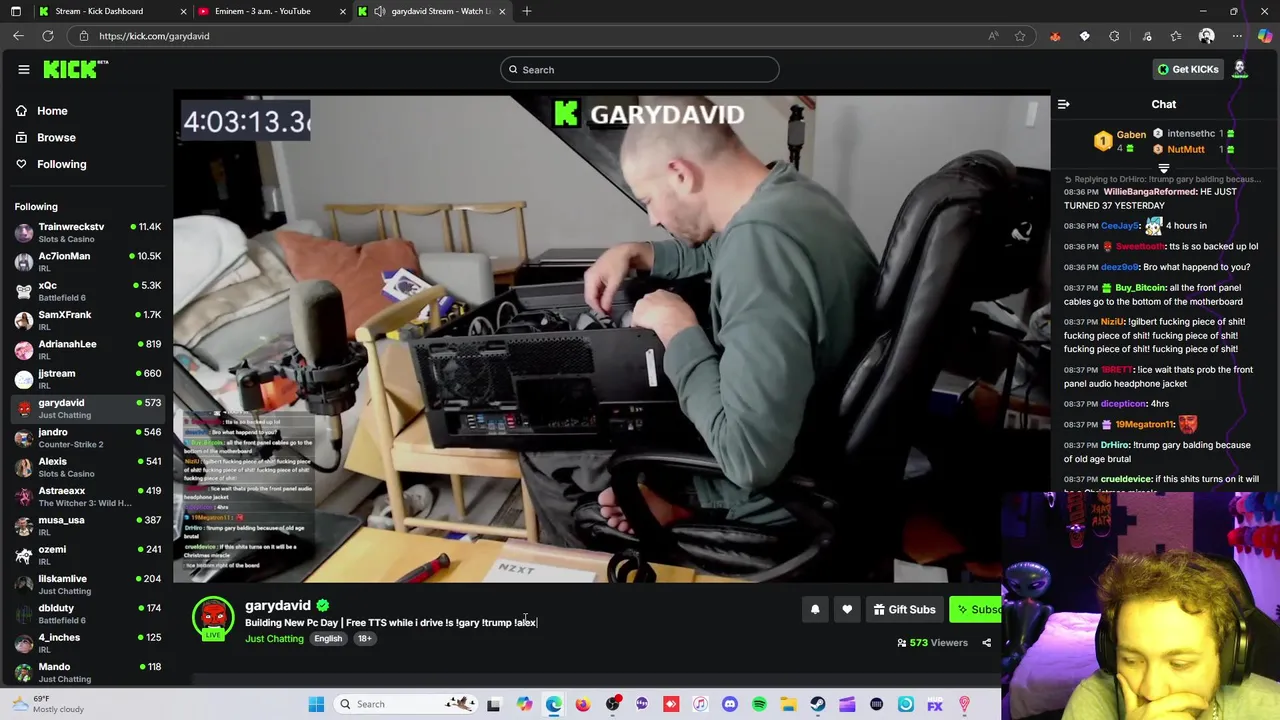Click Buy_Bitcoin username in chat

tap(1140, 288)
